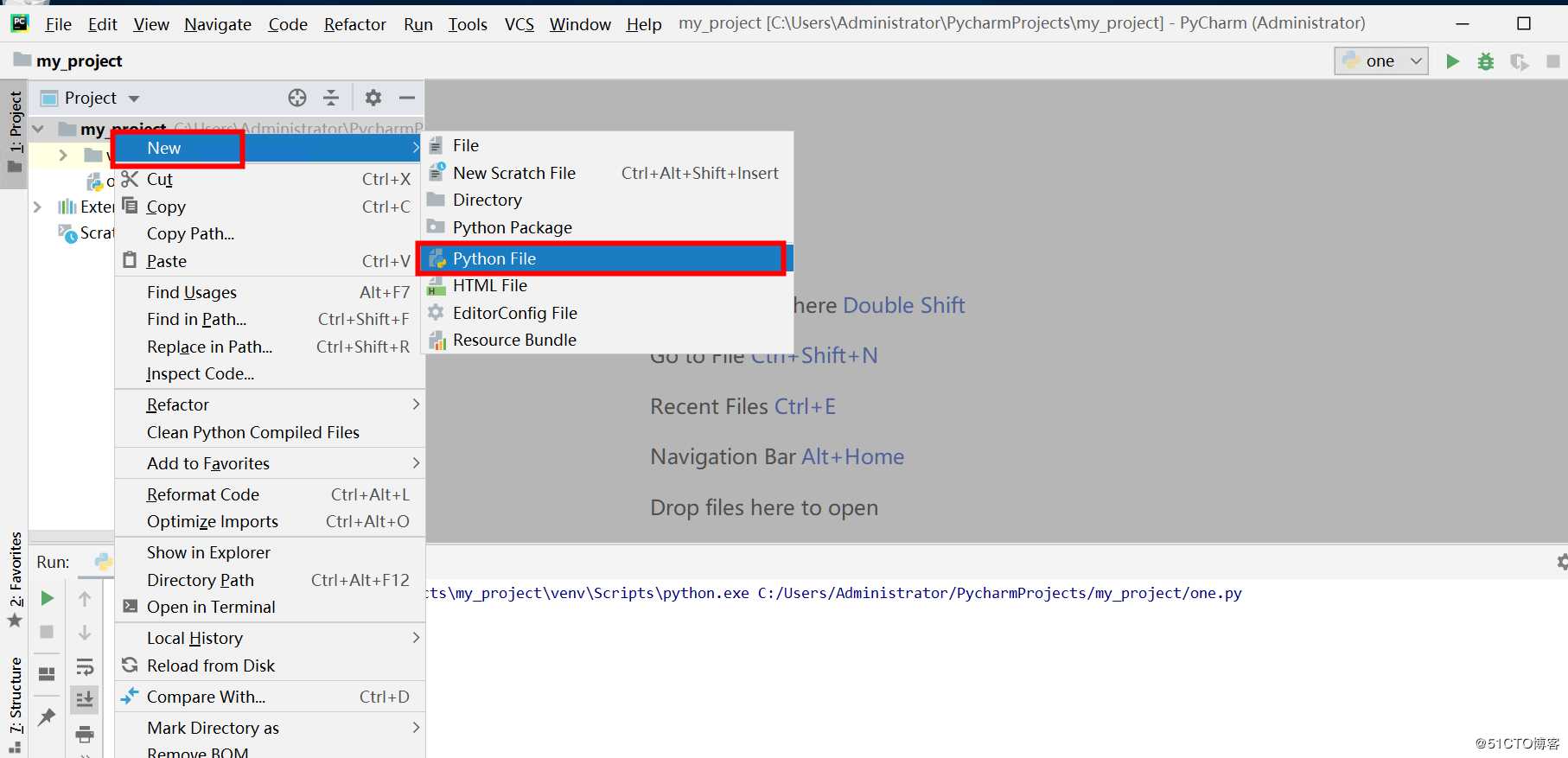Click the Cut scissors icon
The width and height of the screenshot is (1568, 758).
130,179
